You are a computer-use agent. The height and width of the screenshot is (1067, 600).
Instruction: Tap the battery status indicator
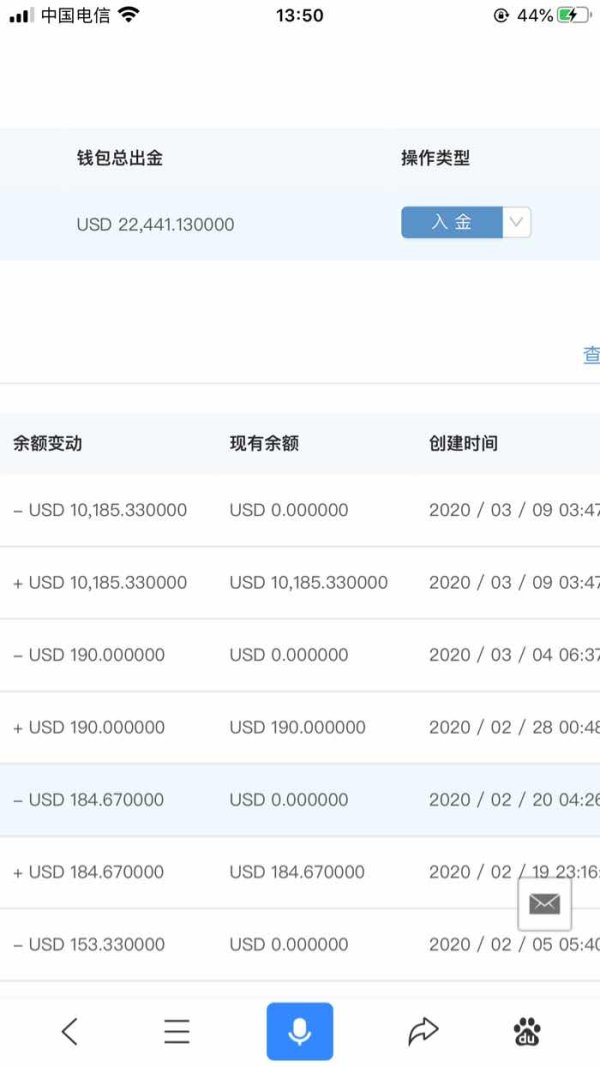pyautogui.click(x=575, y=16)
